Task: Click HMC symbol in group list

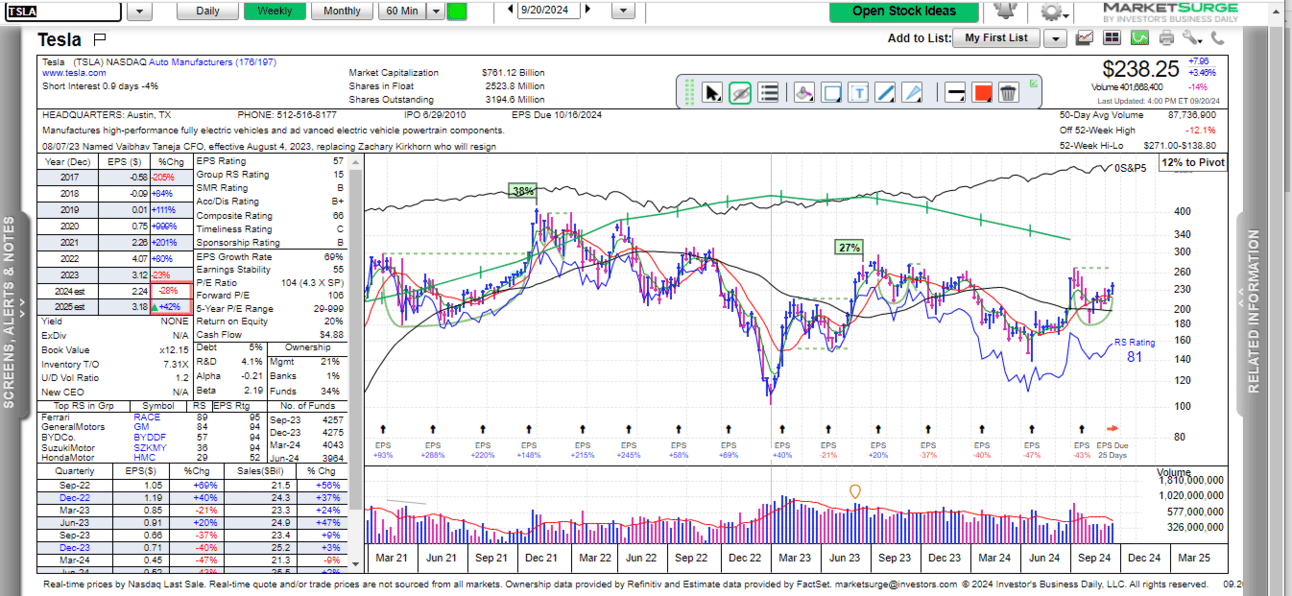Action: [x=144, y=458]
